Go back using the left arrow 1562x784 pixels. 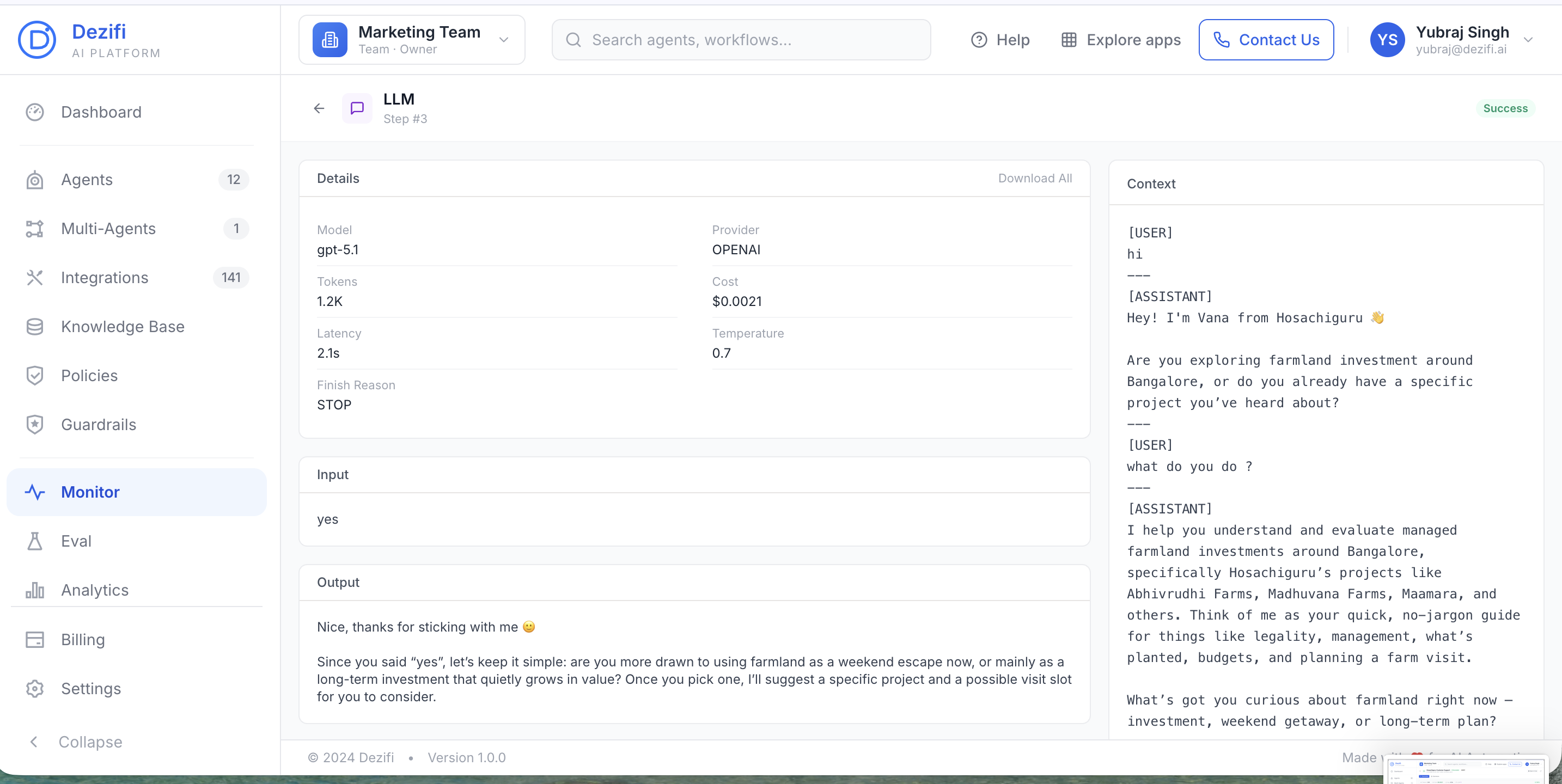319,108
